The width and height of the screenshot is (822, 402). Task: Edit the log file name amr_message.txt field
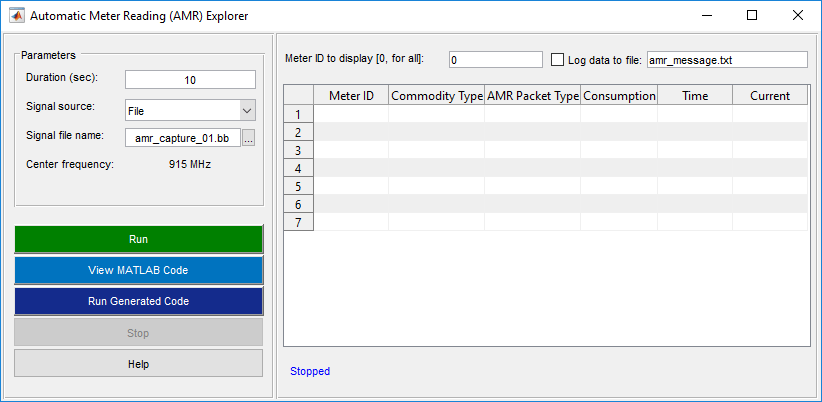[x=727, y=60]
